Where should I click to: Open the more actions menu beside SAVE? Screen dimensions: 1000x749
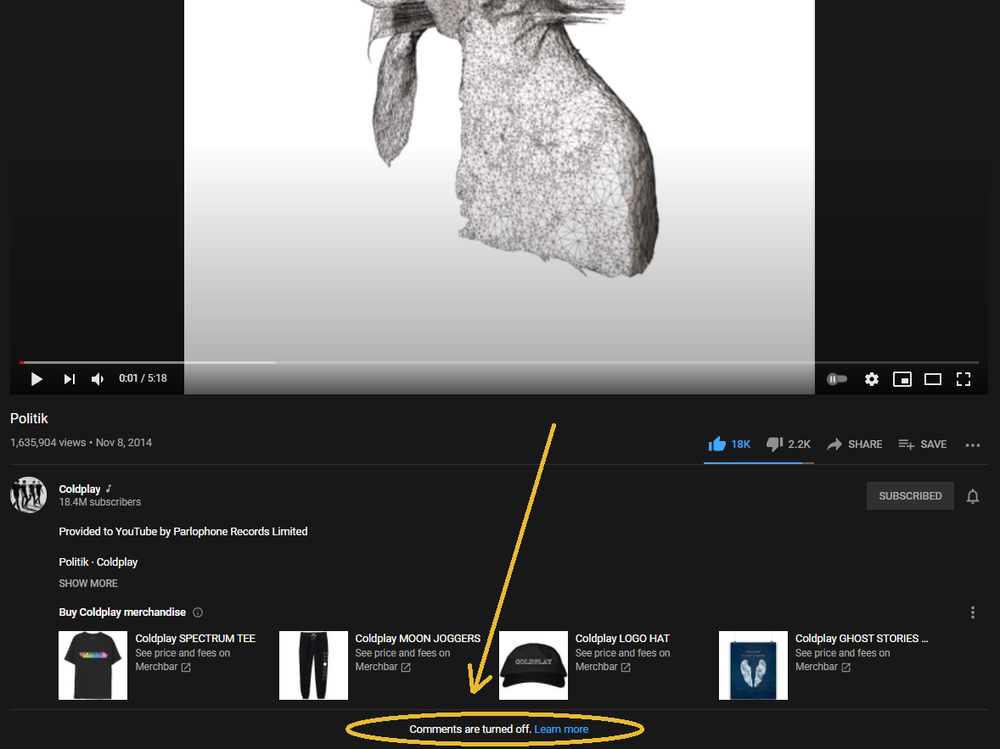pyautogui.click(x=972, y=444)
